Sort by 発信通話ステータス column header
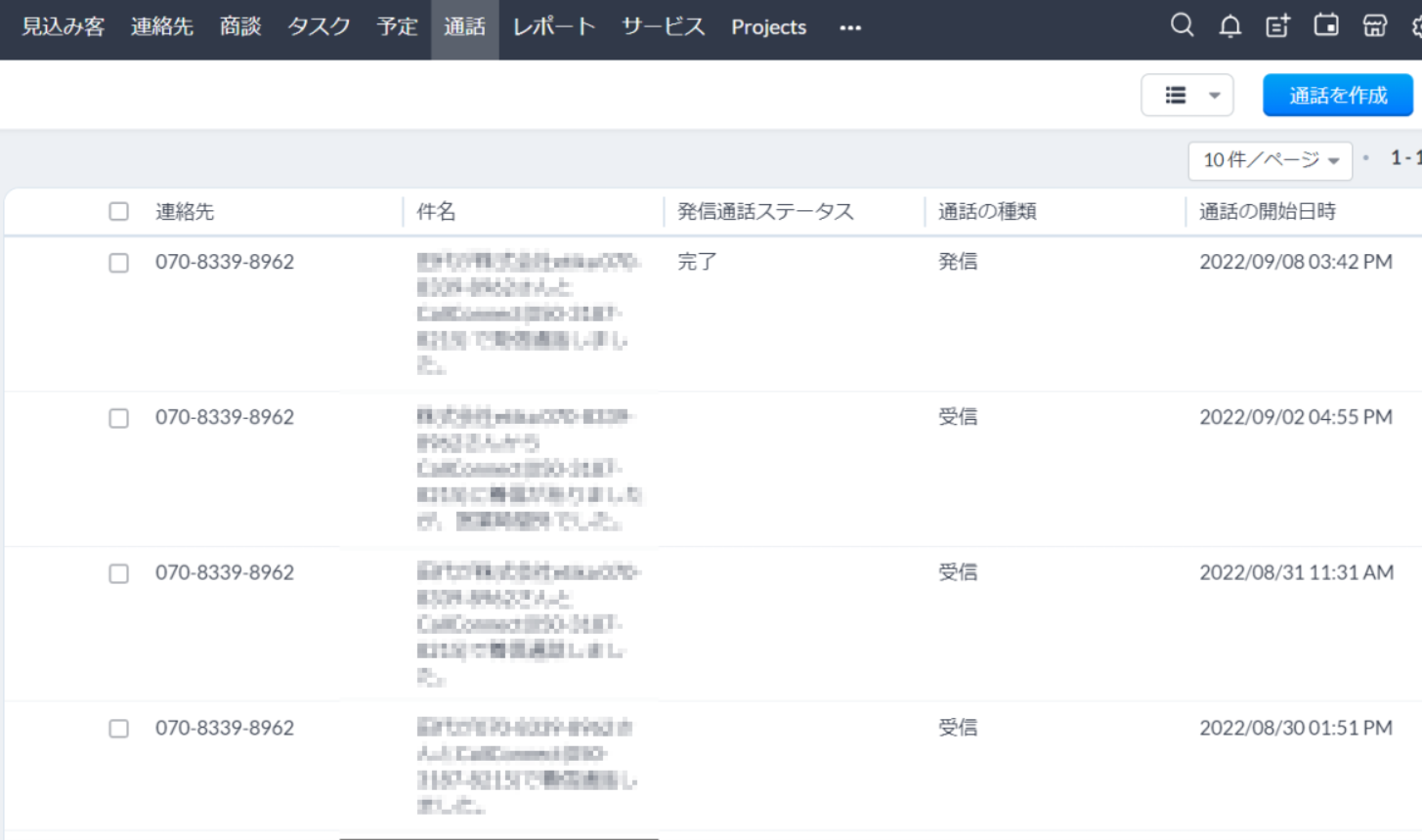This screenshot has height=840, width=1422. point(765,211)
